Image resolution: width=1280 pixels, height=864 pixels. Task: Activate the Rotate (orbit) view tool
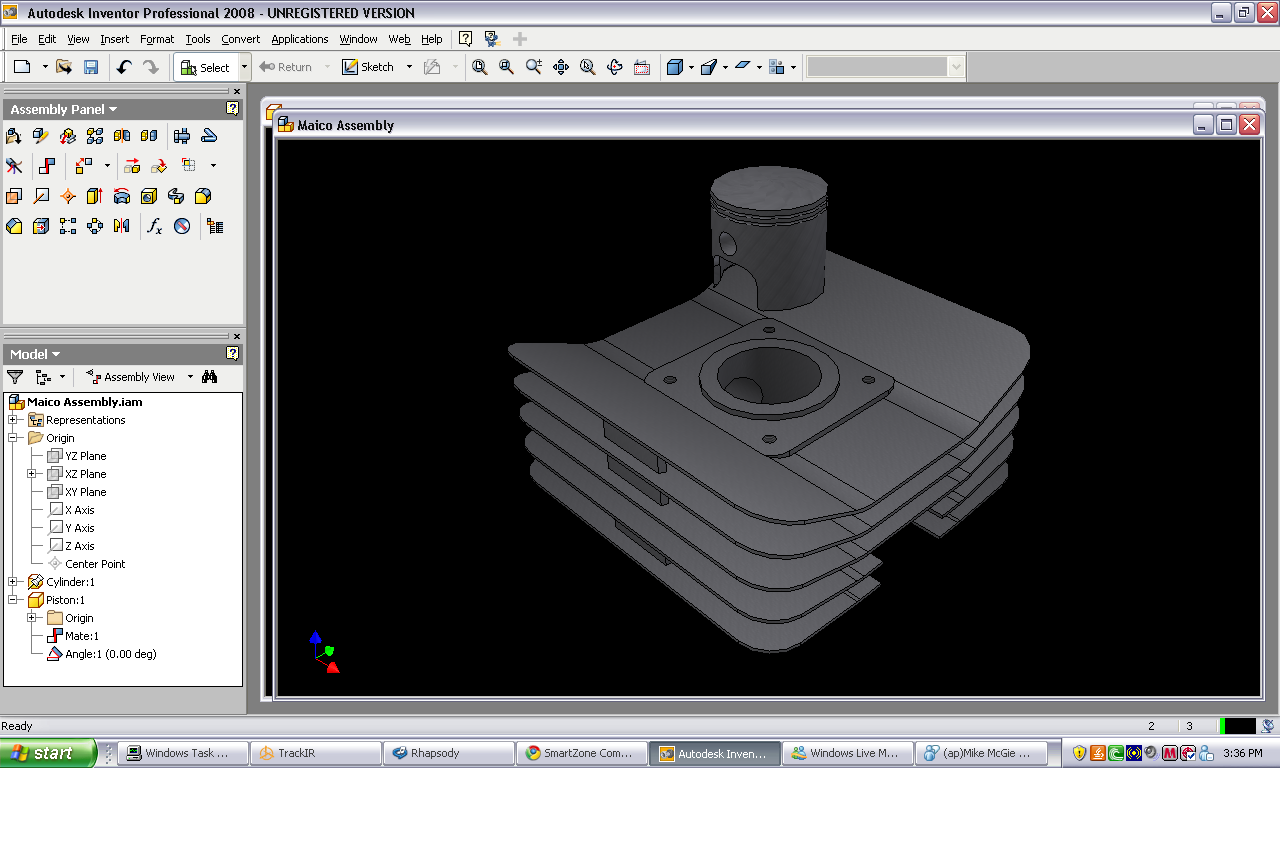pyautogui.click(x=615, y=67)
